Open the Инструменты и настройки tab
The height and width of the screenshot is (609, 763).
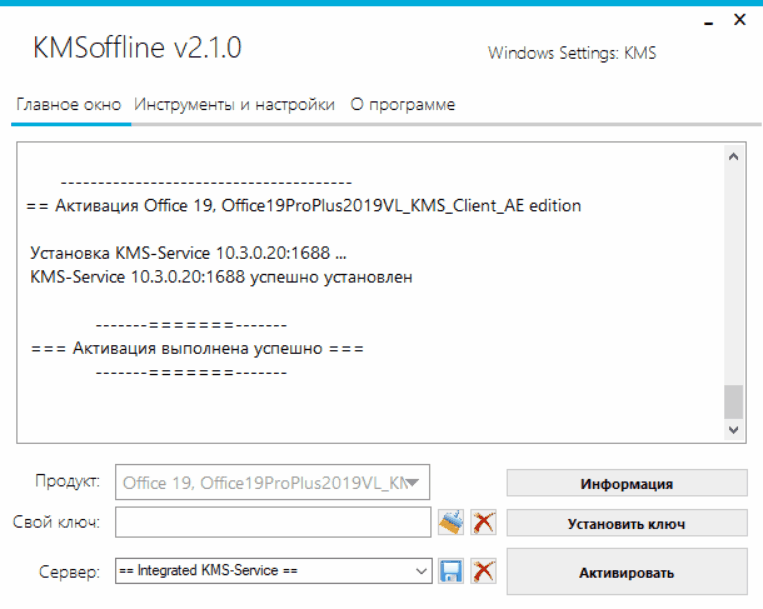pyautogui.click(x=235, y=104)
